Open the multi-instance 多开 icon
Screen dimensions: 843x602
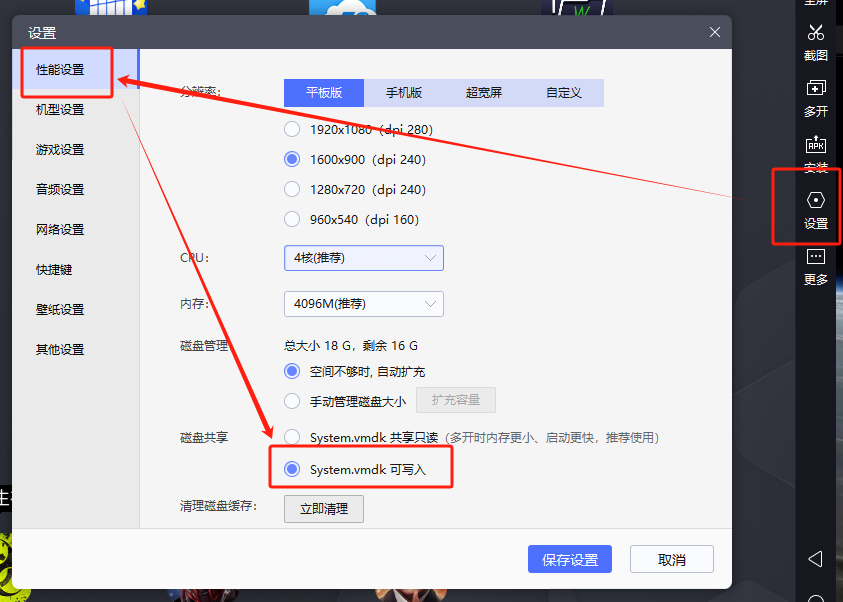816,88
